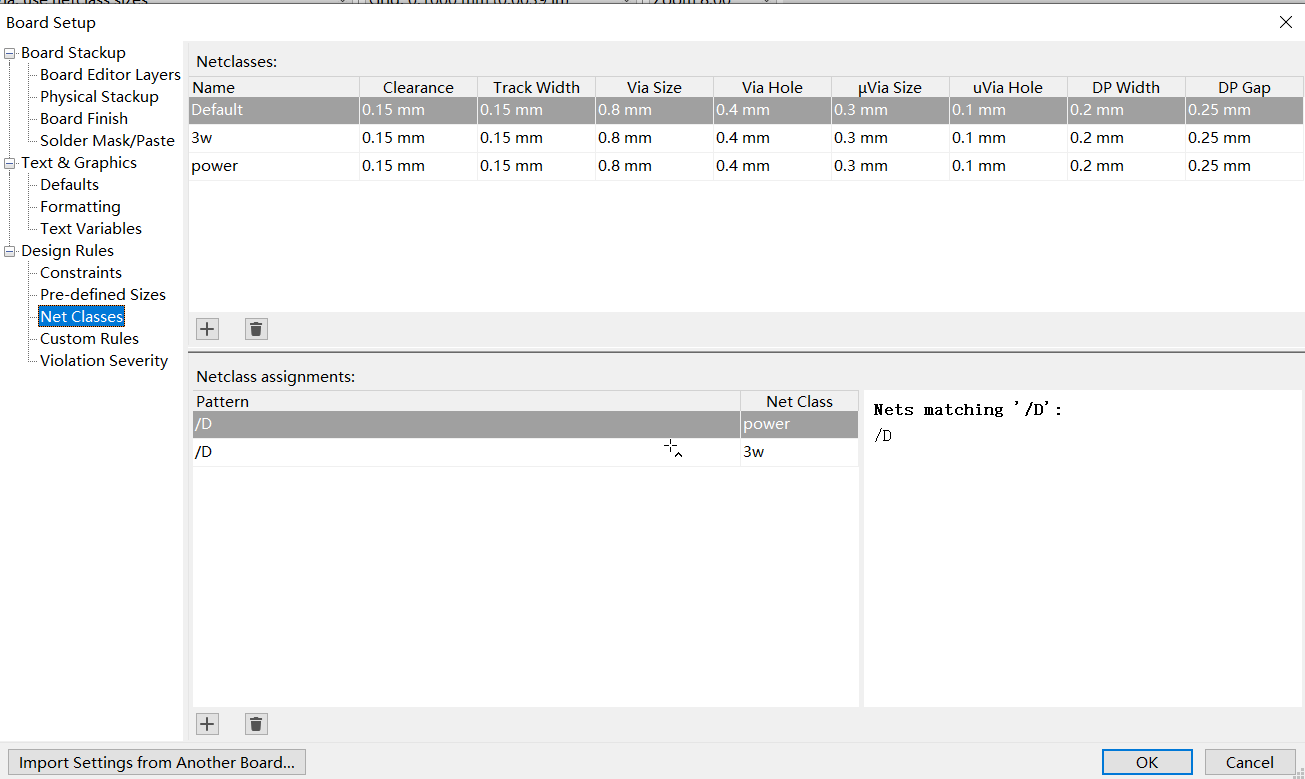Open Violation Severity page
Image resolution: width=1305 pixels, height=779 pixels.
pos(104,361)
